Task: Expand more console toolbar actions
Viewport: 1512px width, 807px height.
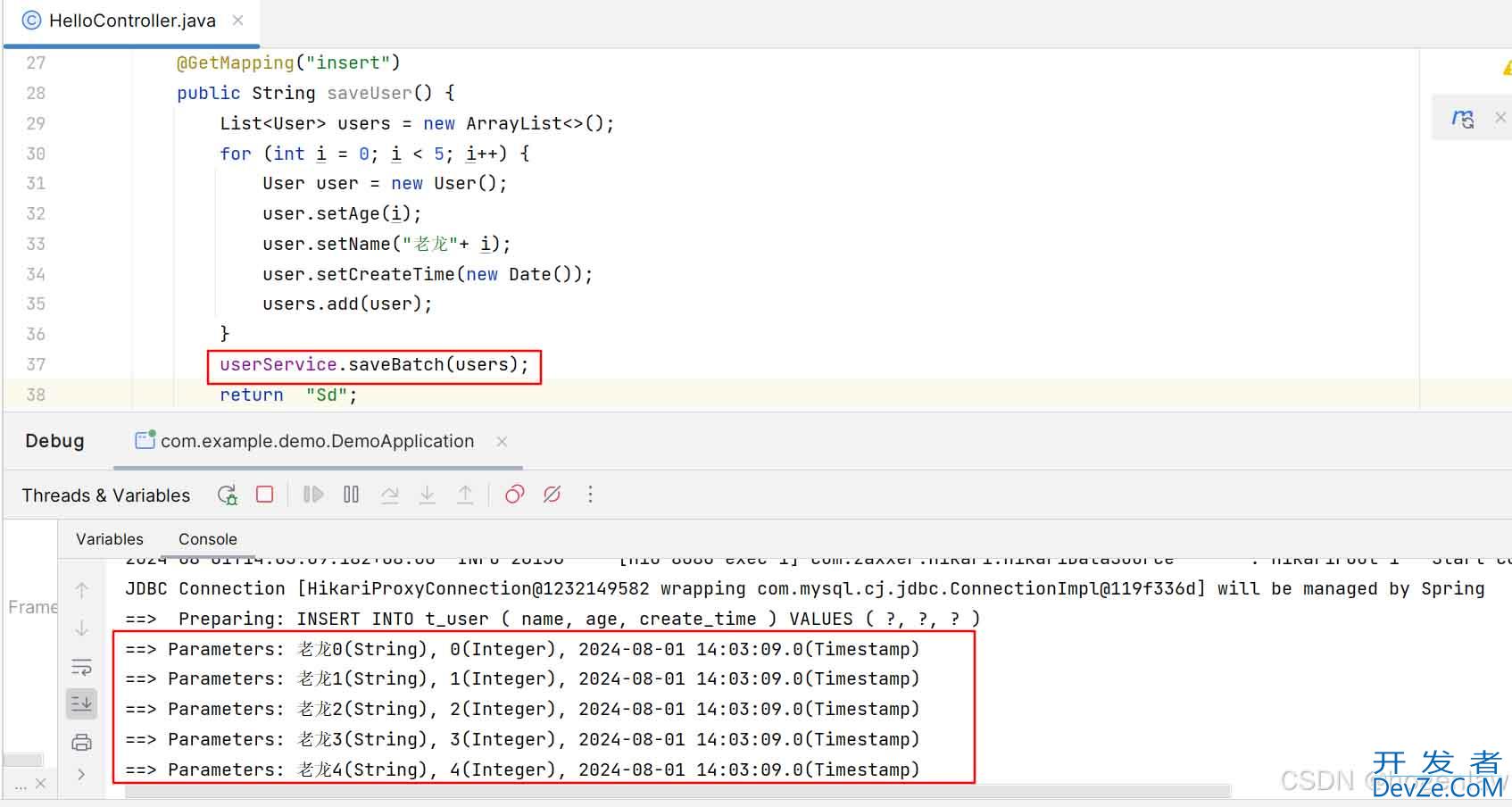Action: pos(81,774)
